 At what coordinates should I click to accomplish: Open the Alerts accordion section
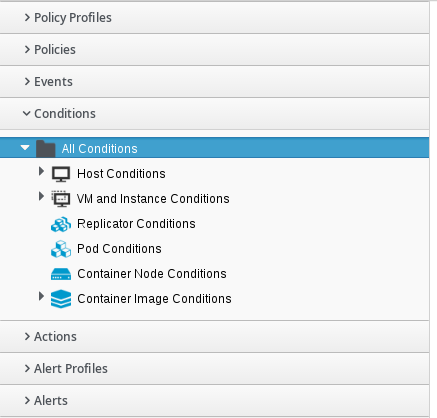(x=214, y=401)
